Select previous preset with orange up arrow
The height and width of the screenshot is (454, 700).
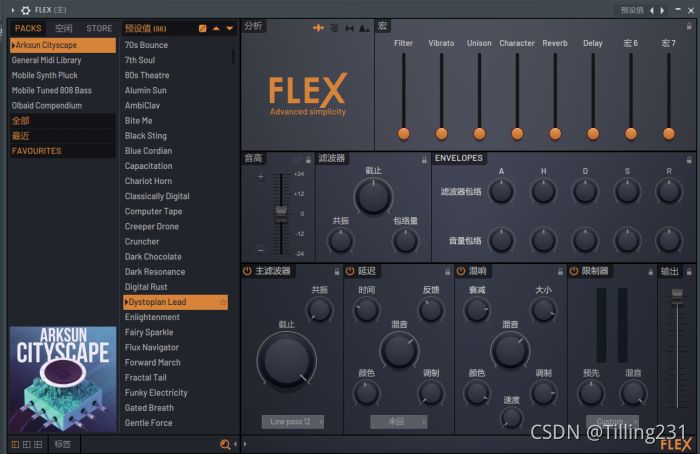click(x=216, y=29)
